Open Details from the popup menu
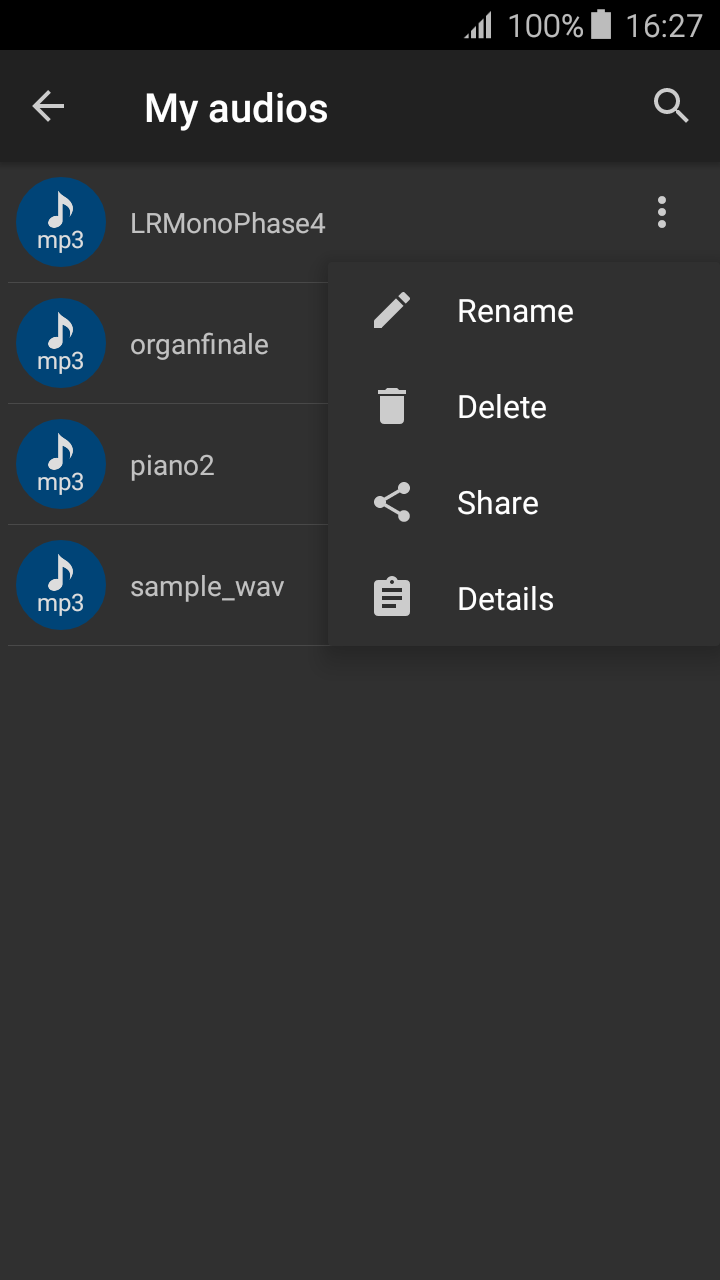 click(x=505, y=599)
